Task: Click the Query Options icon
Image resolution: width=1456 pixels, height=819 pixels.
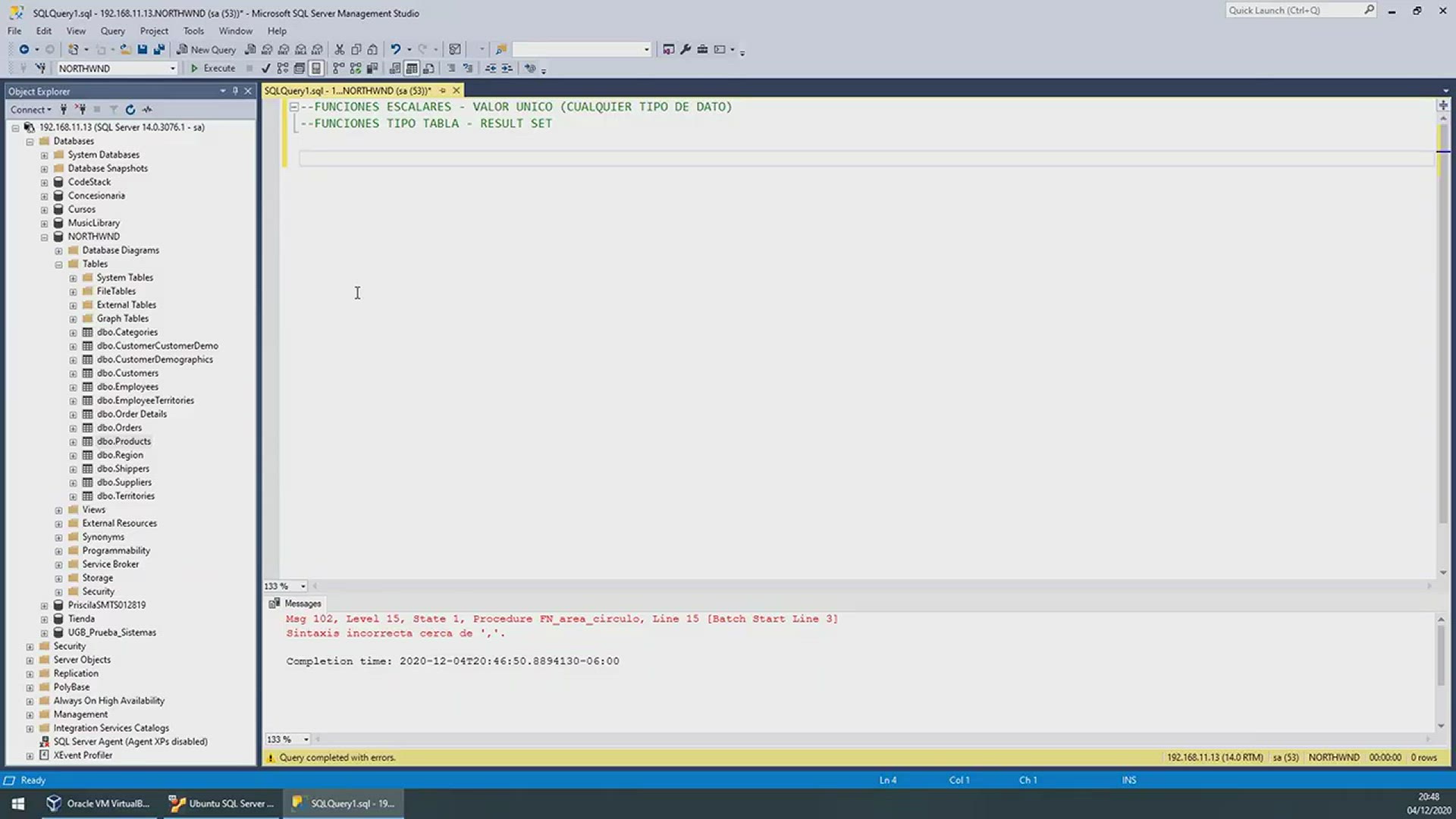Action: tap(300, 68)
